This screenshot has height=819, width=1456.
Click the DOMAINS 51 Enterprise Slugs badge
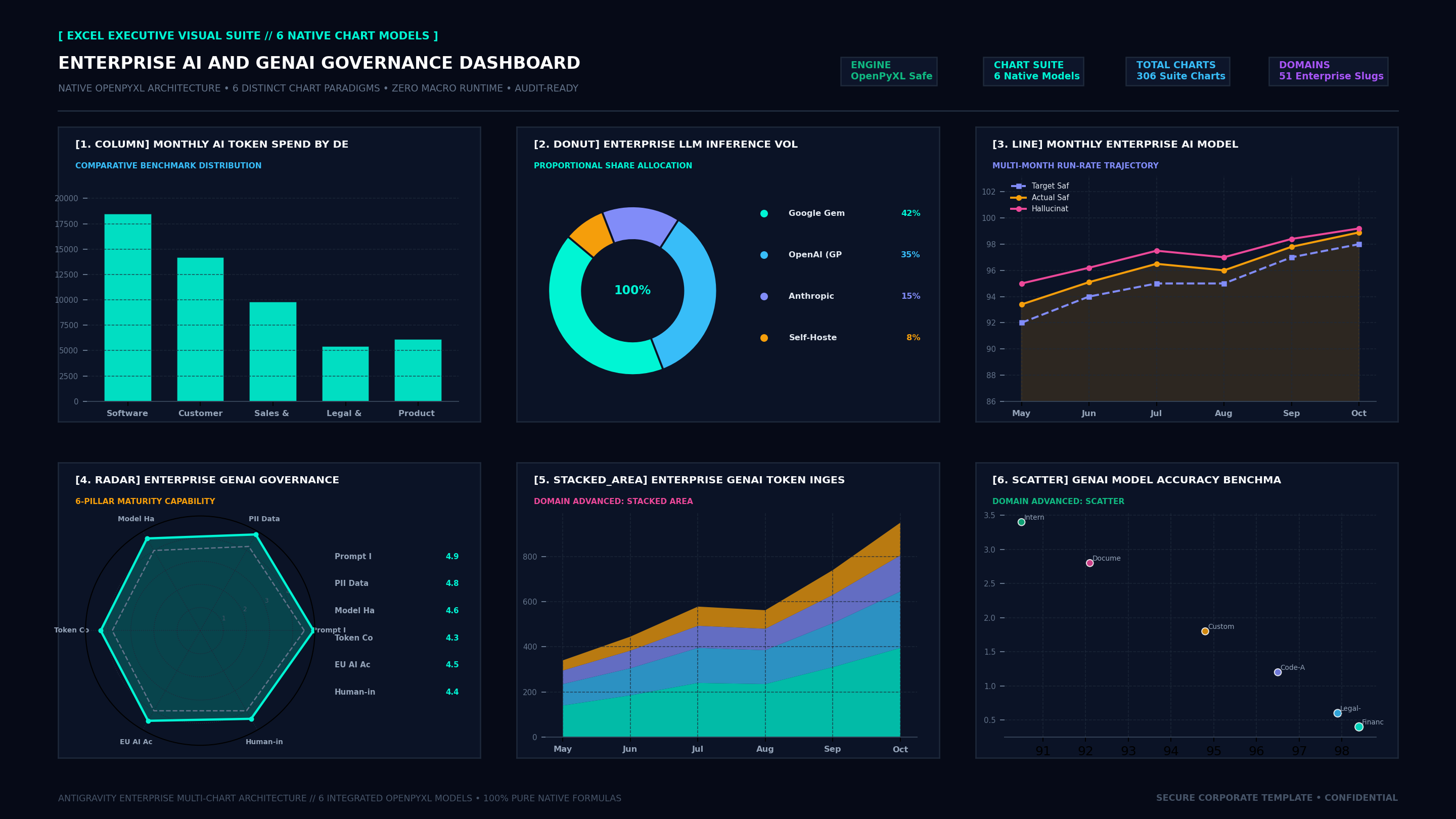1328,71
